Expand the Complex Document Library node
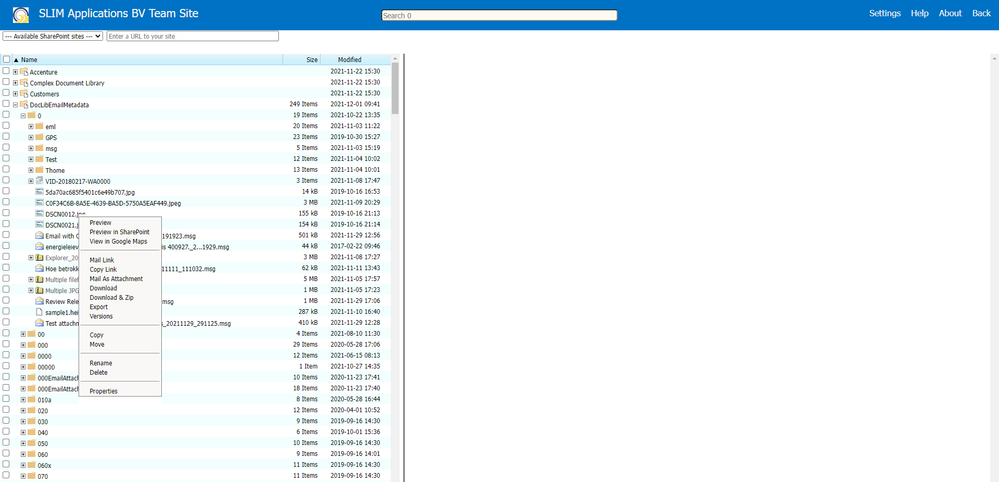 coord(15,83)
